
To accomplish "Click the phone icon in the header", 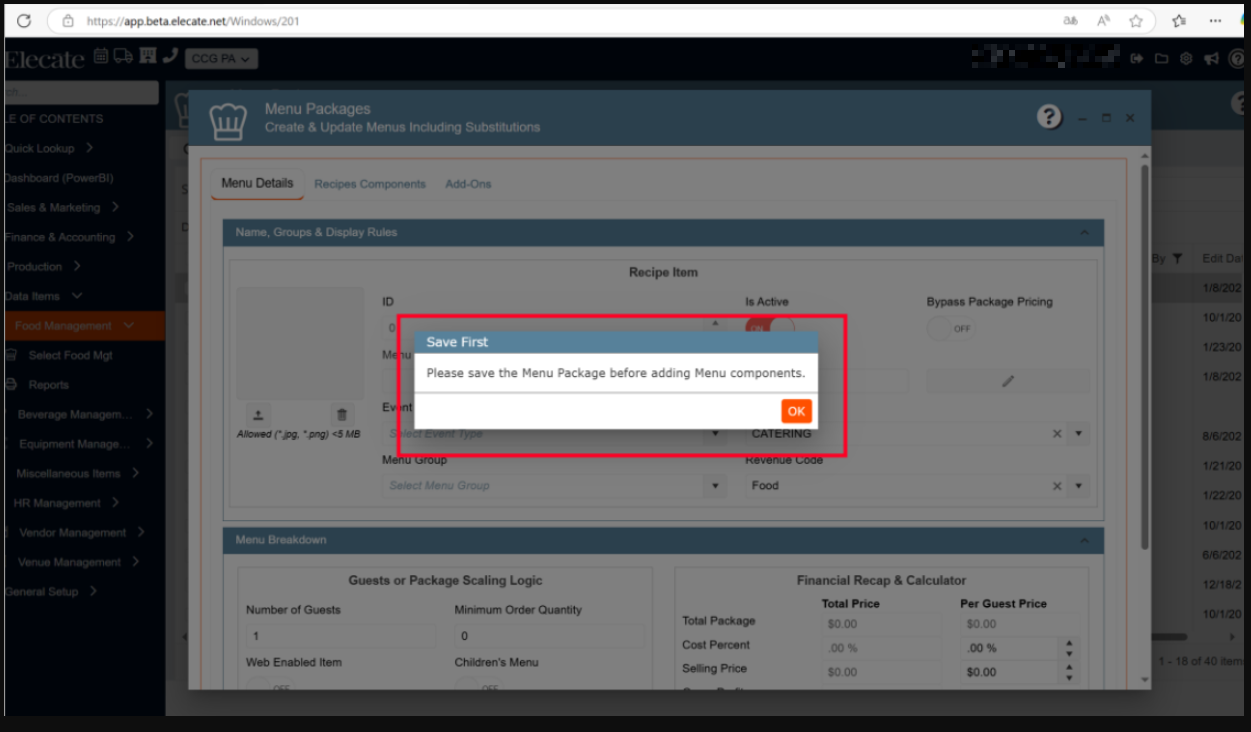I will 170,57.
